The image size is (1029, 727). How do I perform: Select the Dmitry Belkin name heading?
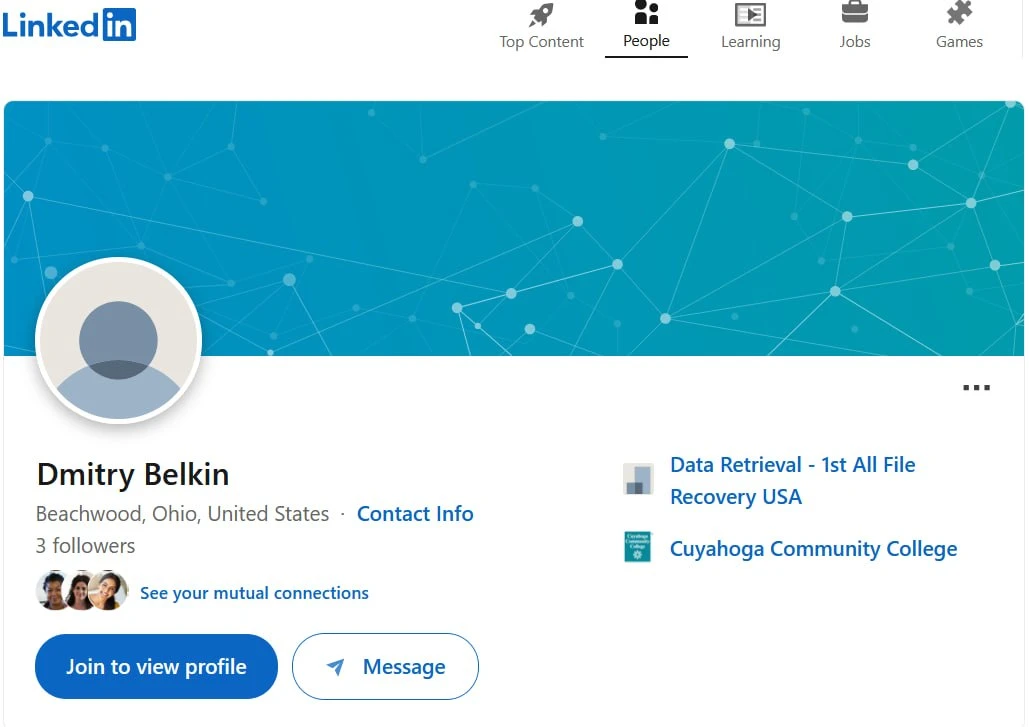133,474
